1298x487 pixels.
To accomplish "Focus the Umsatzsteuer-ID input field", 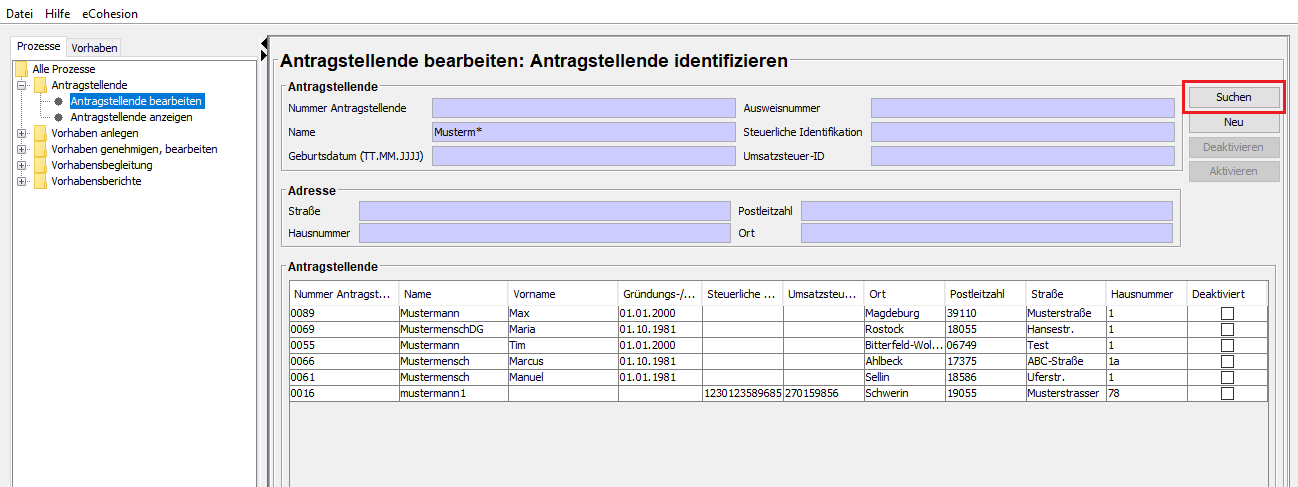I will (x=1022, y=156).
